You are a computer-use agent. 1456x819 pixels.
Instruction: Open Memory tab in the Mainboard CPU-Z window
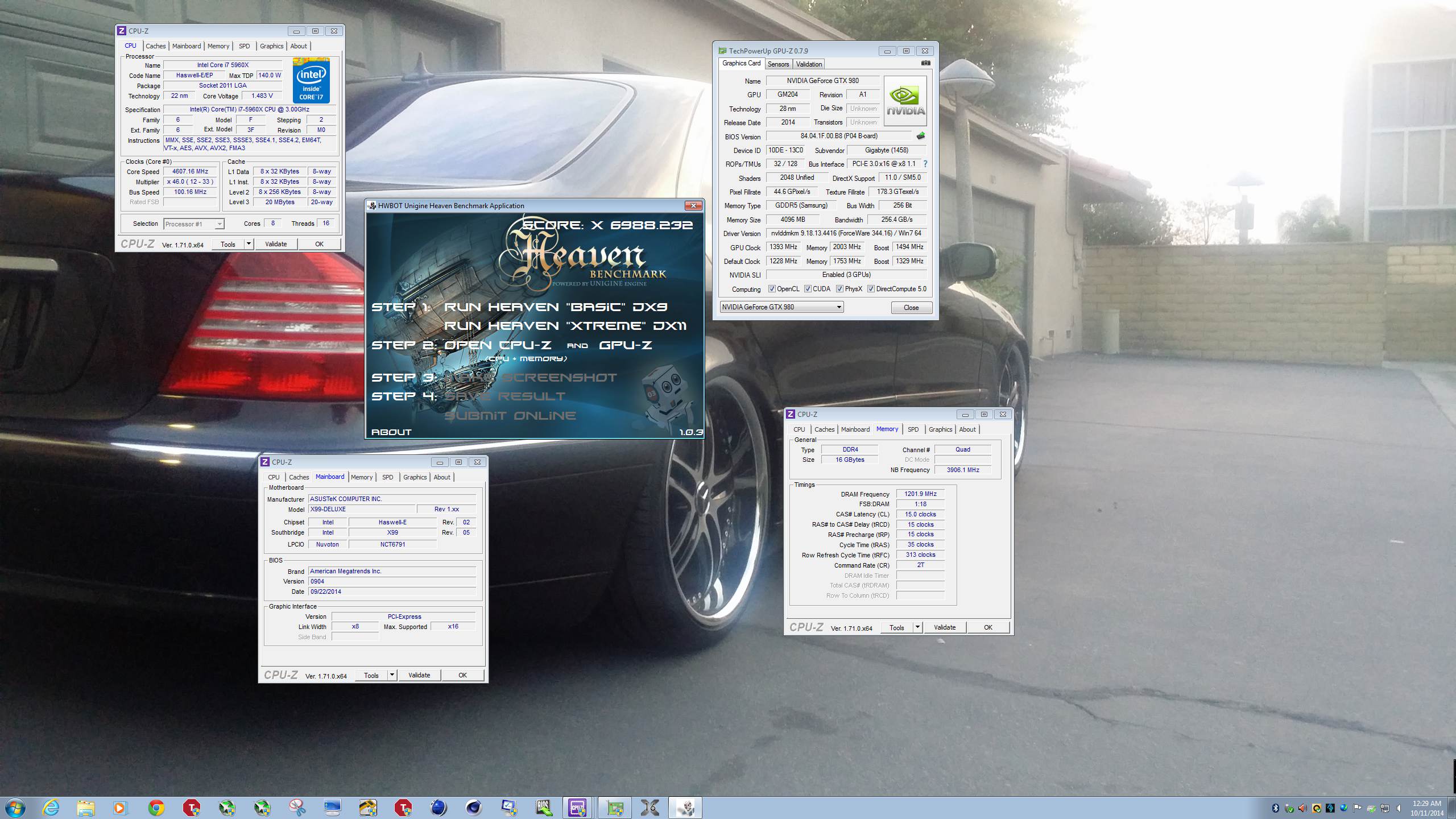362,477
